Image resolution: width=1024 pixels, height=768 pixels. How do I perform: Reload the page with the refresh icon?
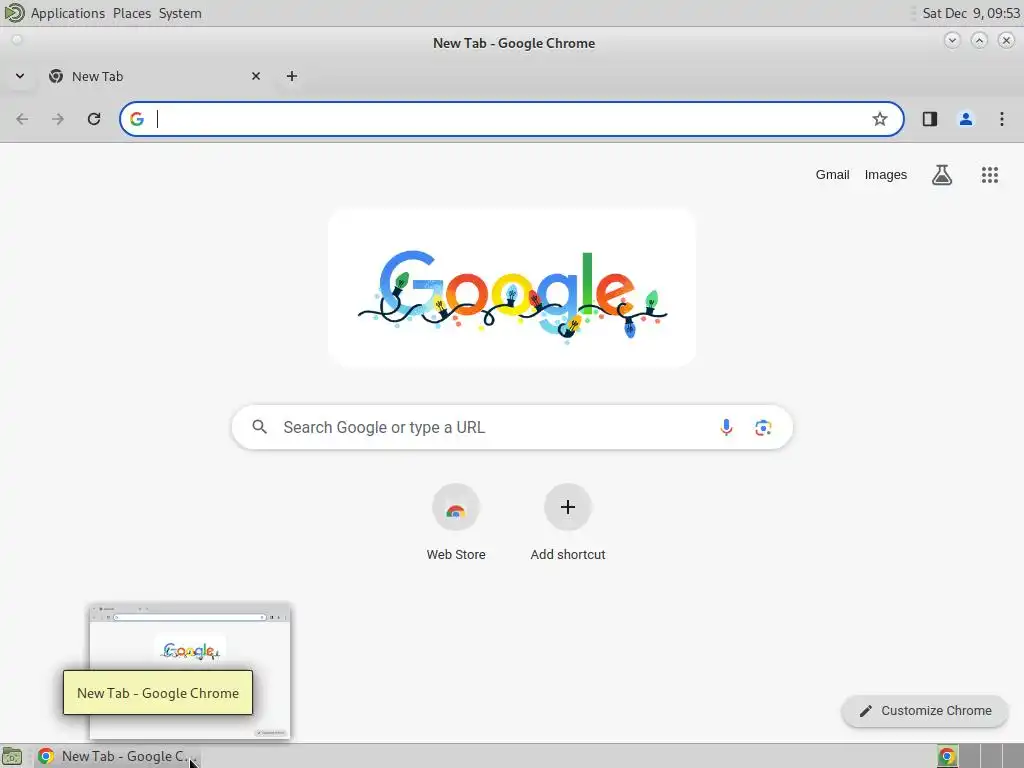(94, 119)
